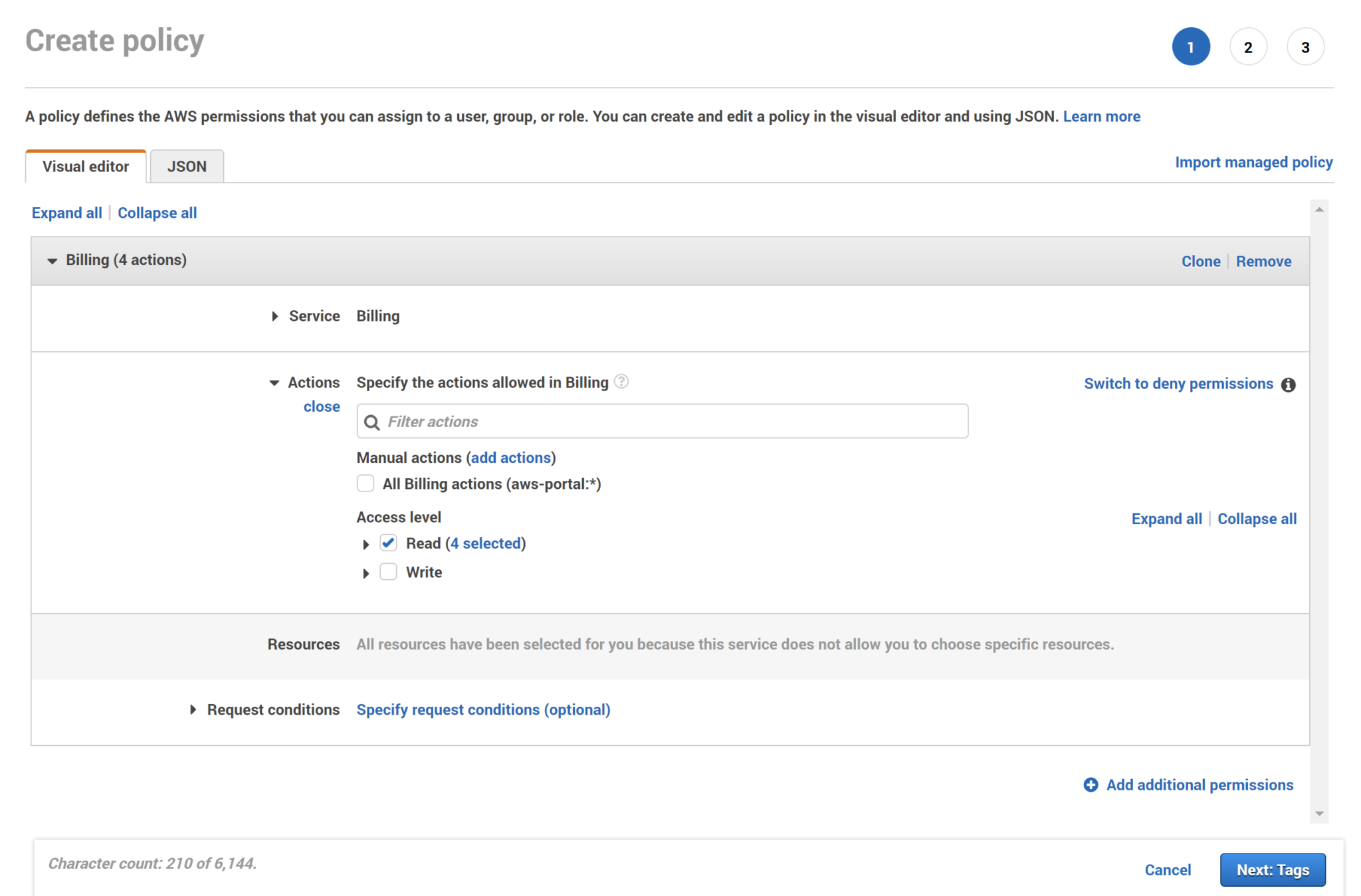Select step circle 2 at top right
Screen dimensions: 1361x896
coord(1248,46)
